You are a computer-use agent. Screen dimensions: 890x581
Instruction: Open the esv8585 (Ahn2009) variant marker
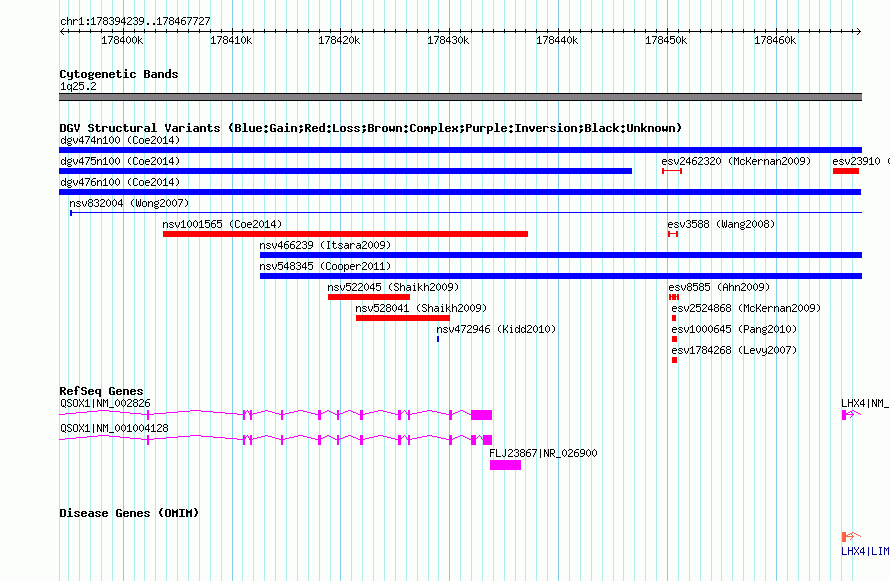click(x=674, y=297)
